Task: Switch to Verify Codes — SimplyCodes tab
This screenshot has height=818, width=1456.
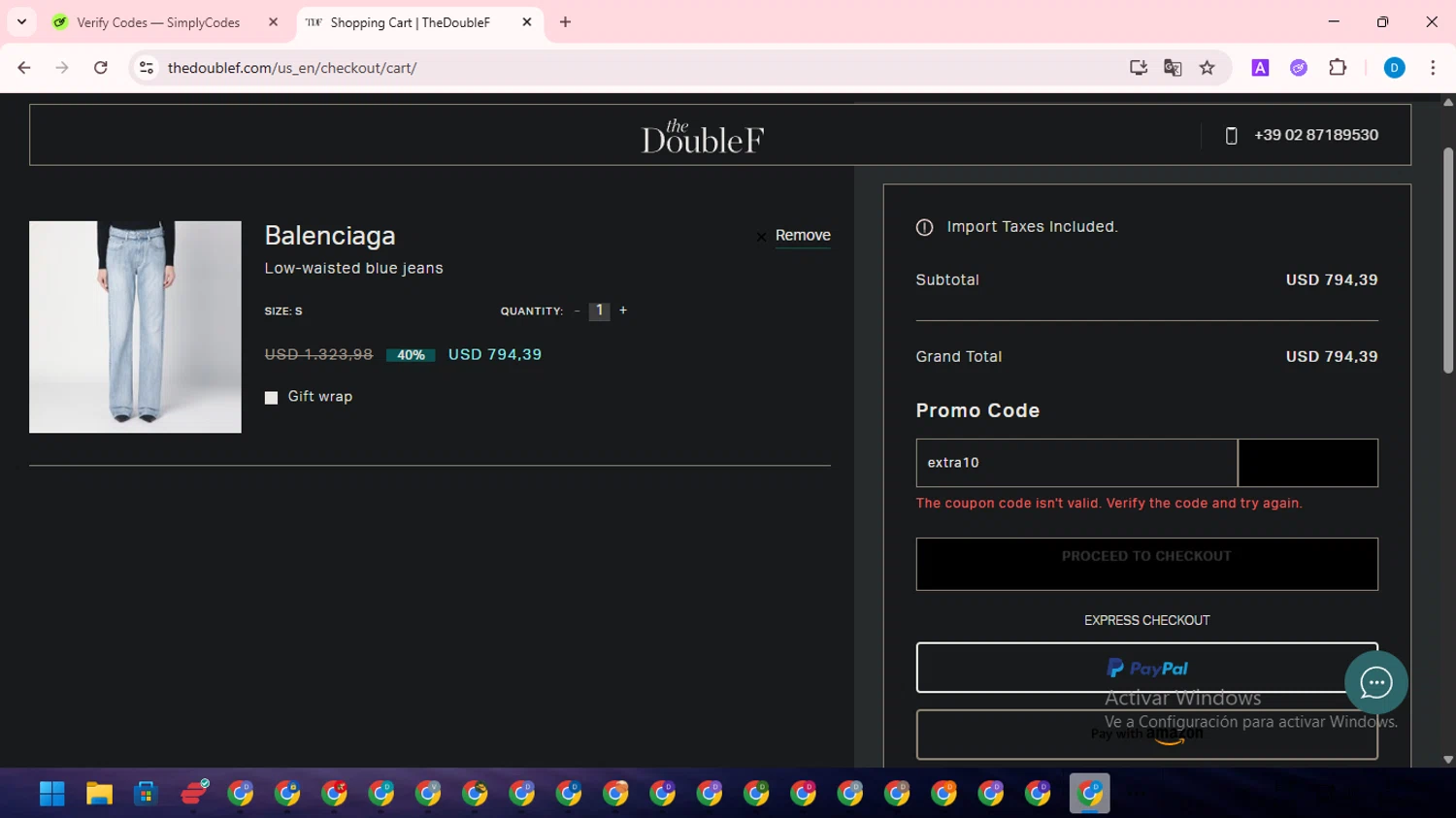Action: [157, 22]
